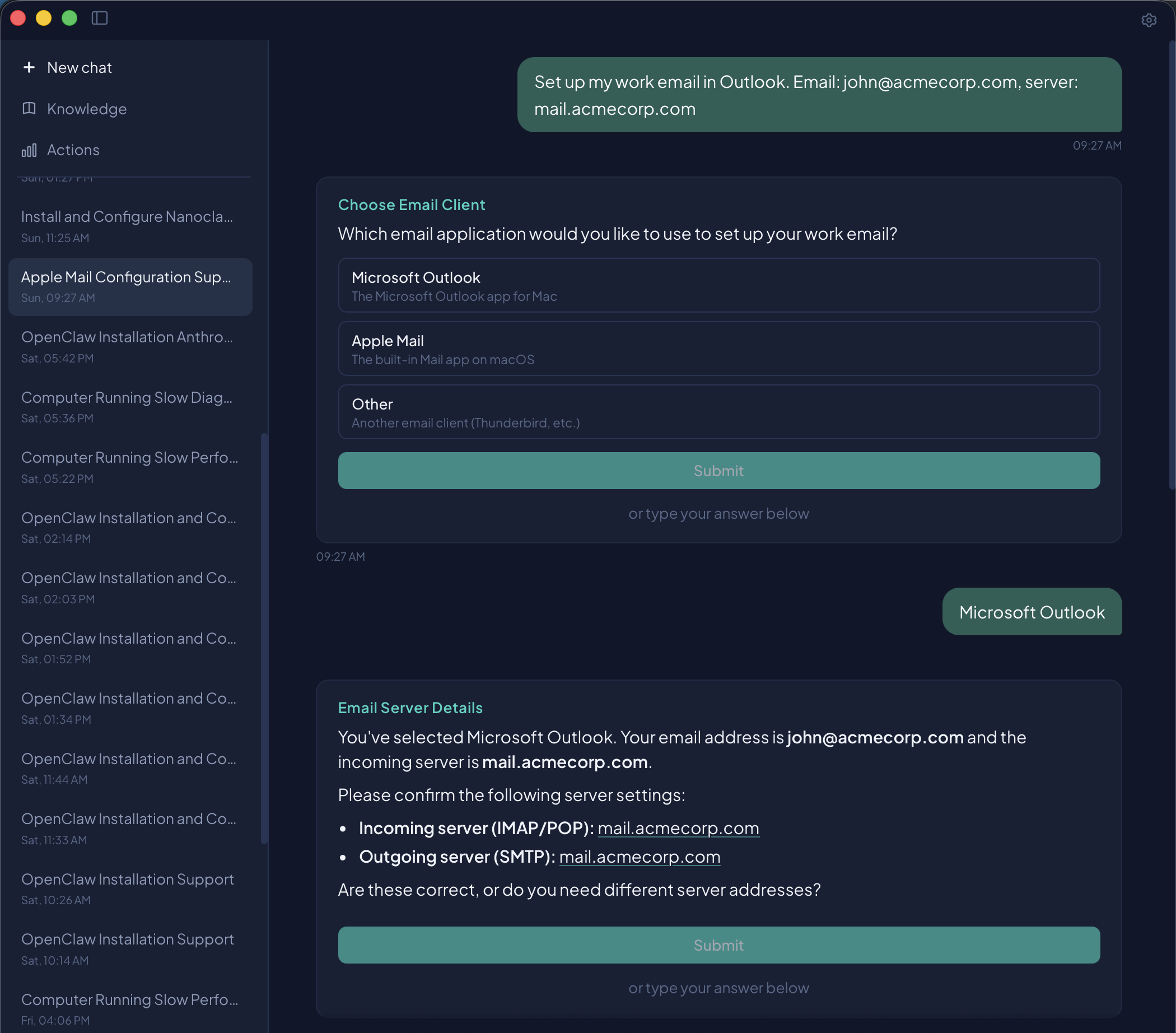Image resolution: width=1176 pixels, height=1033 pixels.
Task: Click the yellow minimize window button
Action: pyautogui.click(x=44, y=18)
